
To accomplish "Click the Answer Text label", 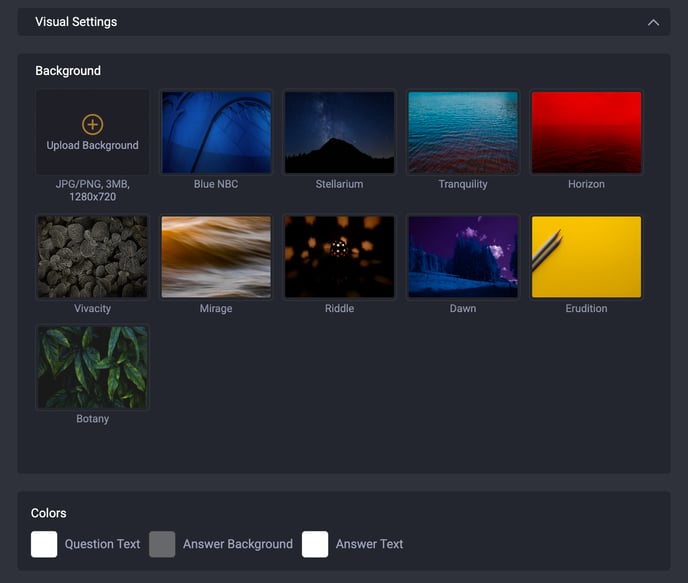I will pyautogui.click(x=369, y=544).
